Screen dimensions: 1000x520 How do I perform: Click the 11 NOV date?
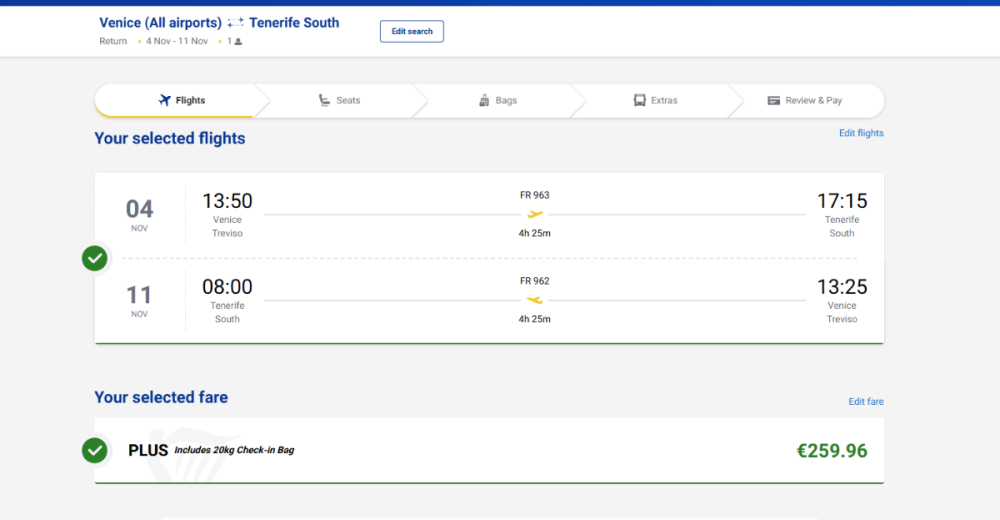pyautogui.click(x=139, y=301)
